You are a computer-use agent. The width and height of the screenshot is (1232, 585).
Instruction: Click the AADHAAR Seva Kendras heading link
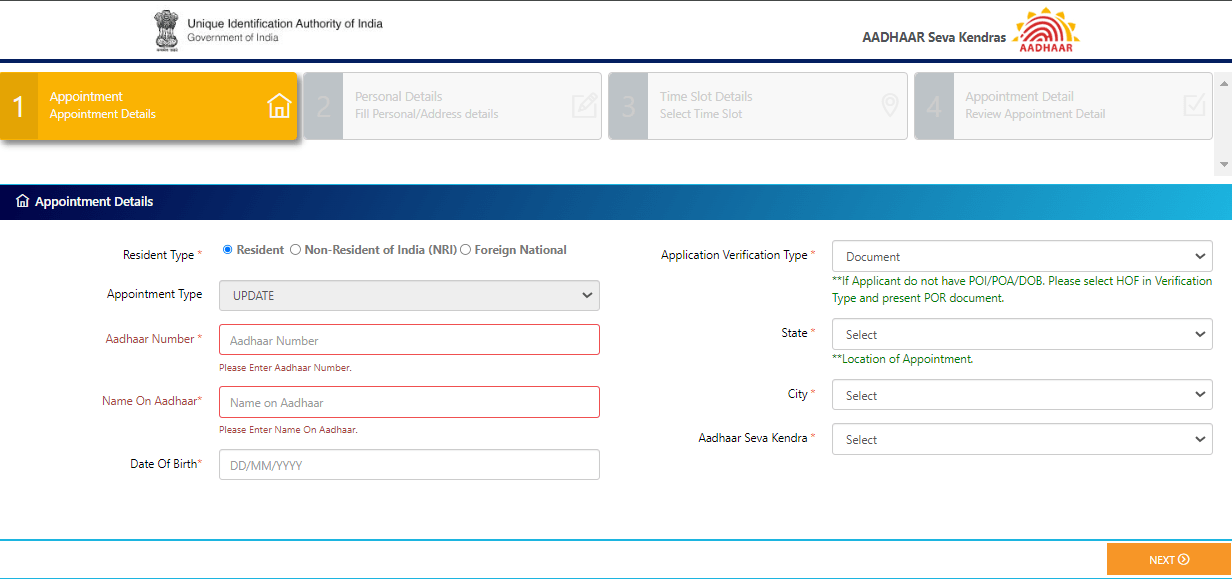point(934,36)
